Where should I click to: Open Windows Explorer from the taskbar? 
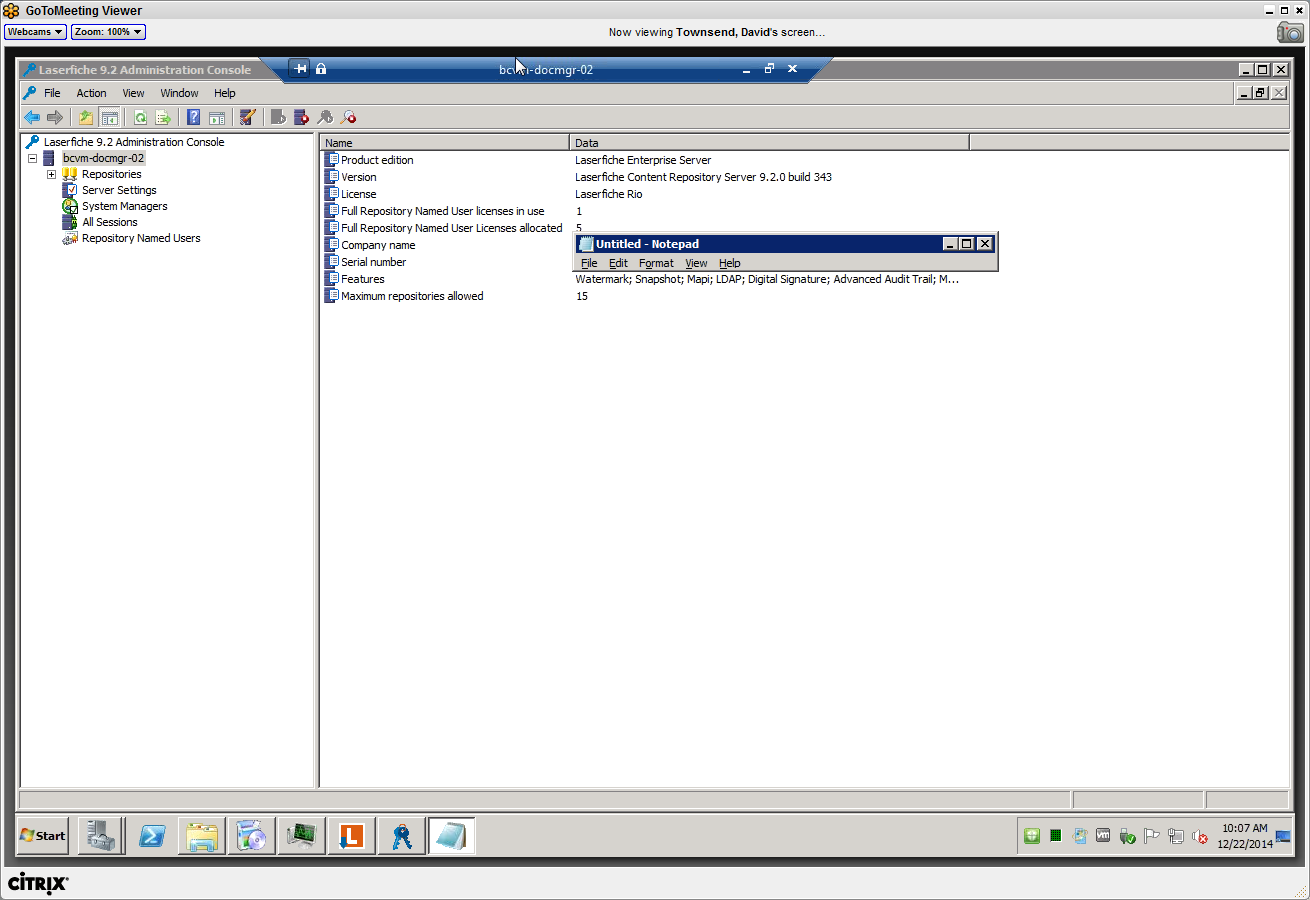tap(202, 835)
